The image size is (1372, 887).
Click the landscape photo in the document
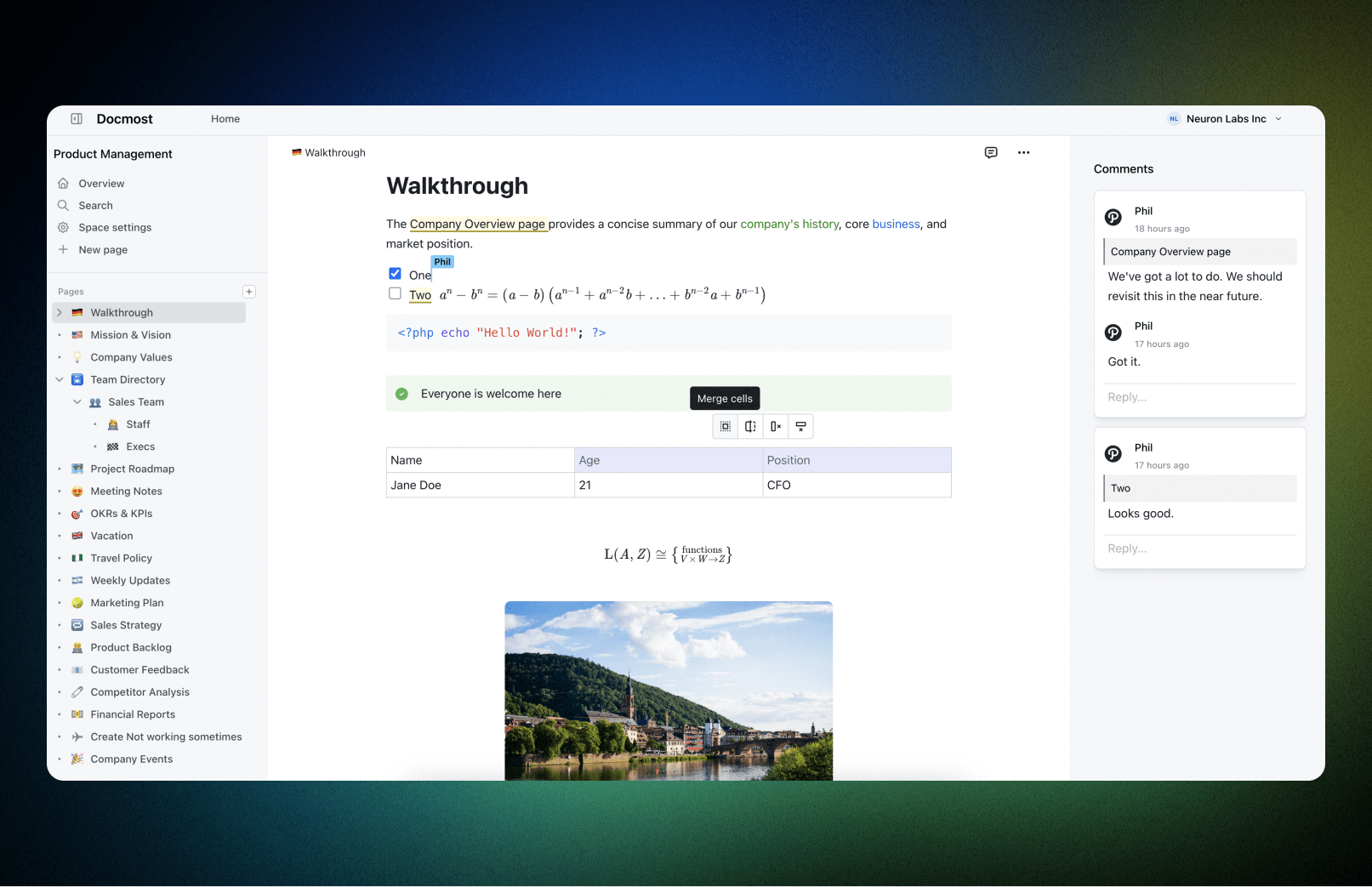pyautogui.click(x=669, y=691)
